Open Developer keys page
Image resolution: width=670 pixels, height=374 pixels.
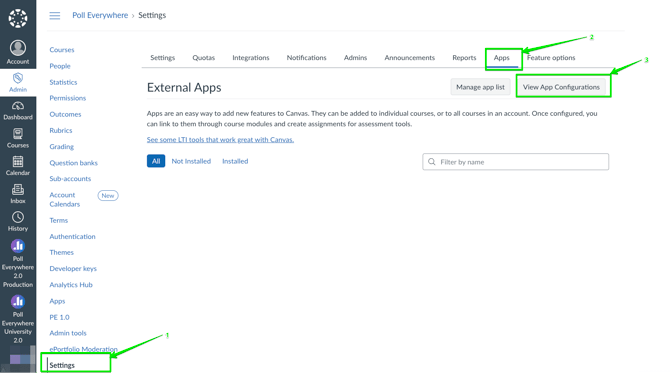point(73,269)
